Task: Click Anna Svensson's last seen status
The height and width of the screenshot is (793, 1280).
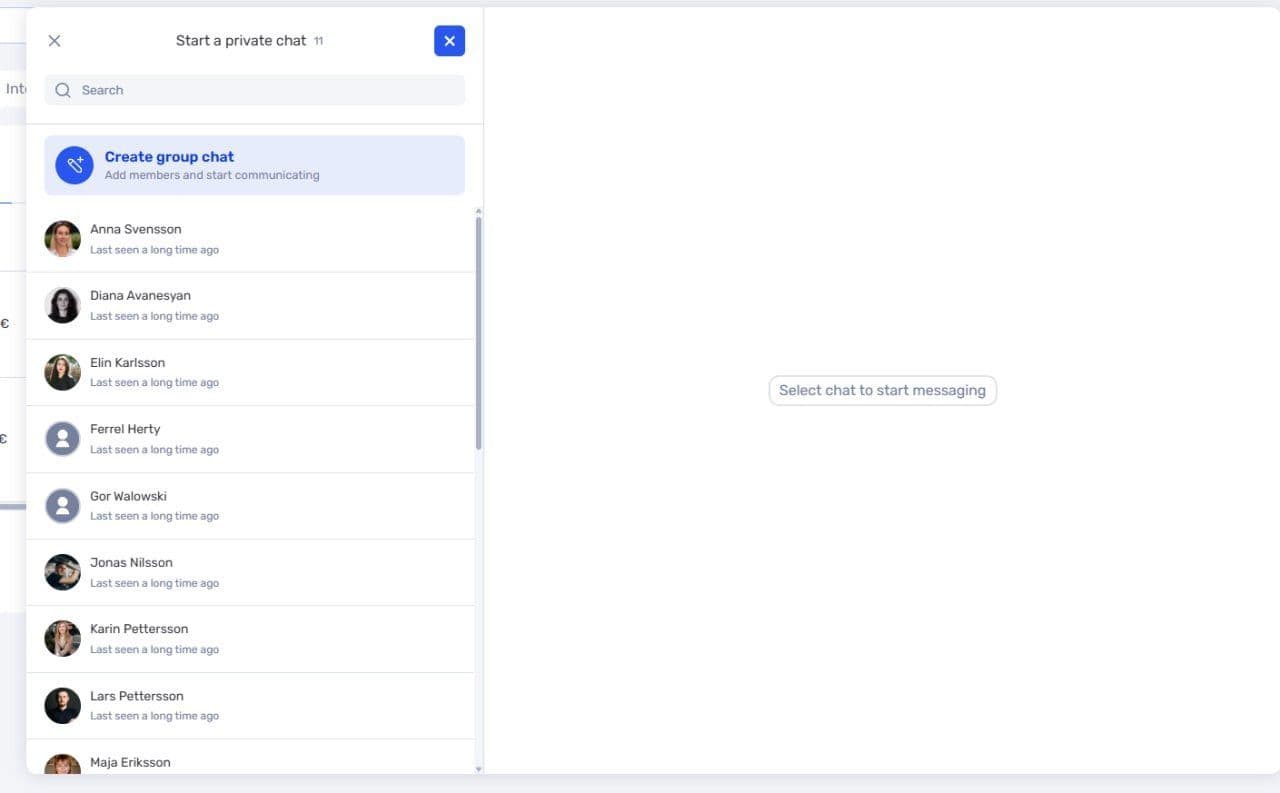Action: click(154, 250)
